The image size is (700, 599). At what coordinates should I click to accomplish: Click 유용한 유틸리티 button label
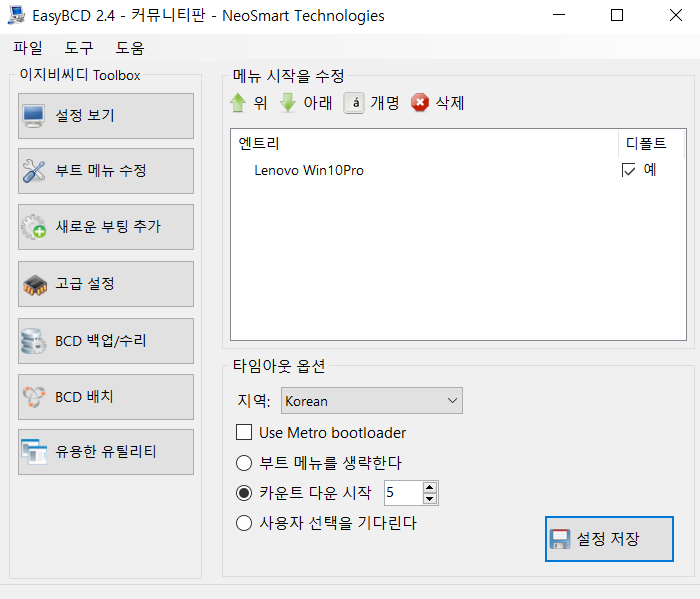106,451
